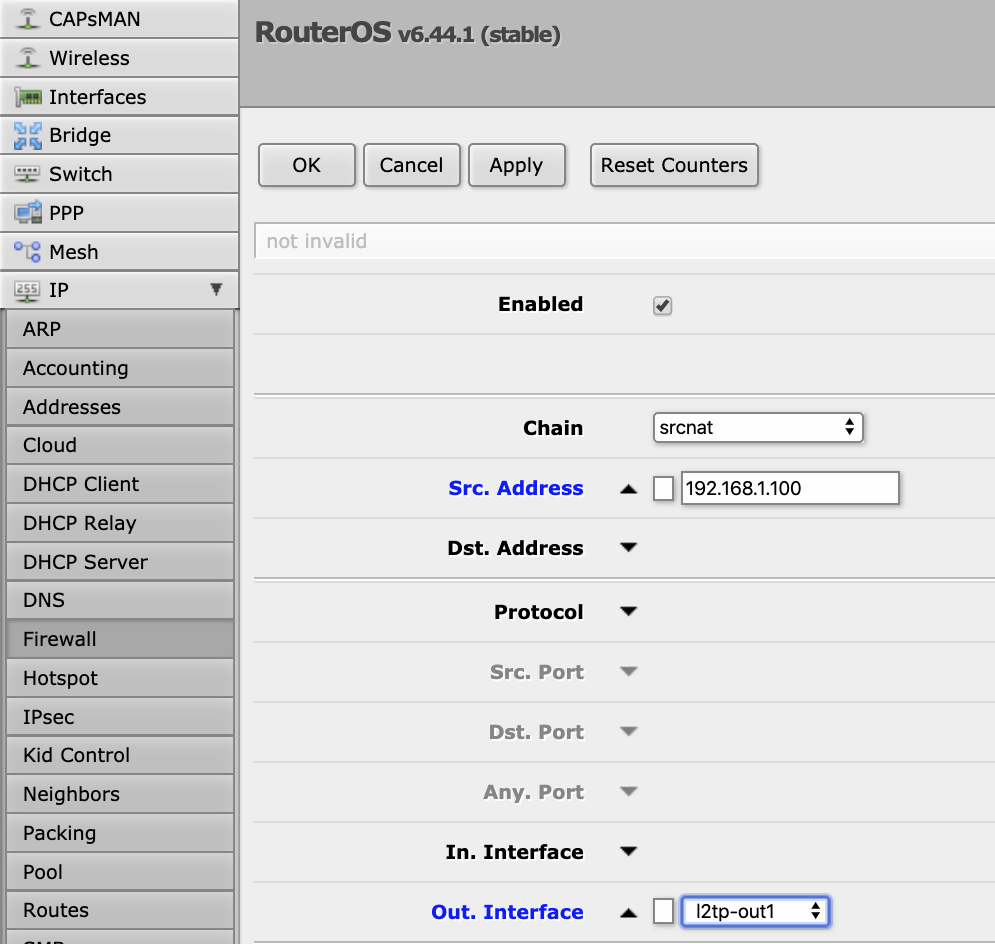
Task: Click the IP menu icon
Action: [x=27, y=291]
